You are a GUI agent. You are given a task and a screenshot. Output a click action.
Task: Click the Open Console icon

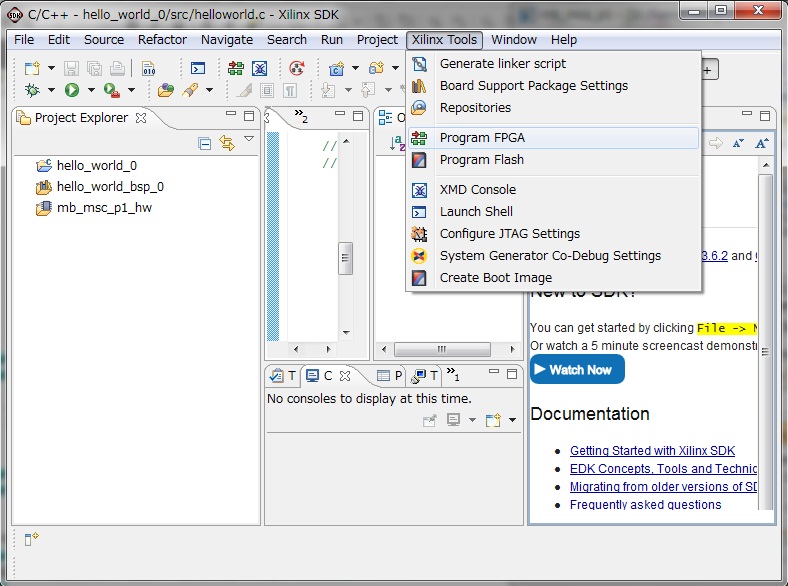(x=494, y=420)
